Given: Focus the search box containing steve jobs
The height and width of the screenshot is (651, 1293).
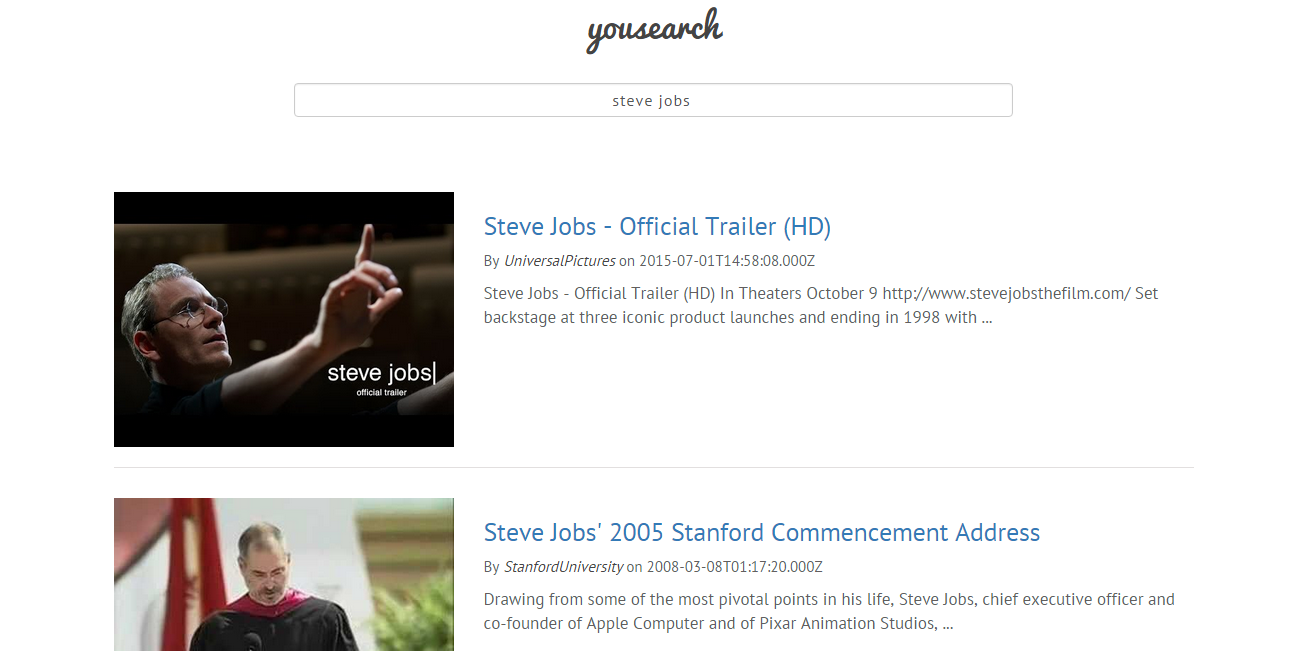Looking at the screenshot, I should coord(653,100).
